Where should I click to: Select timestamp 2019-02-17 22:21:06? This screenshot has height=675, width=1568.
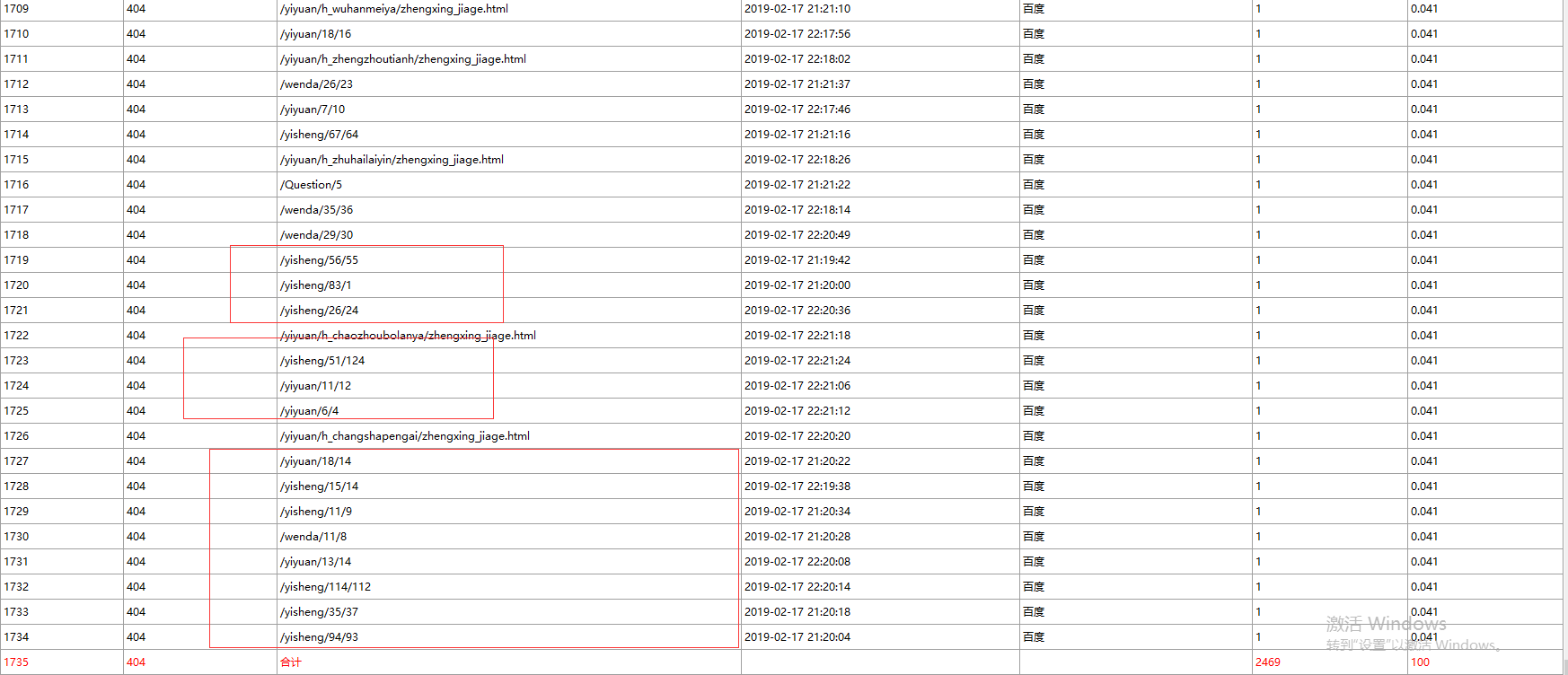click(797, 386)
